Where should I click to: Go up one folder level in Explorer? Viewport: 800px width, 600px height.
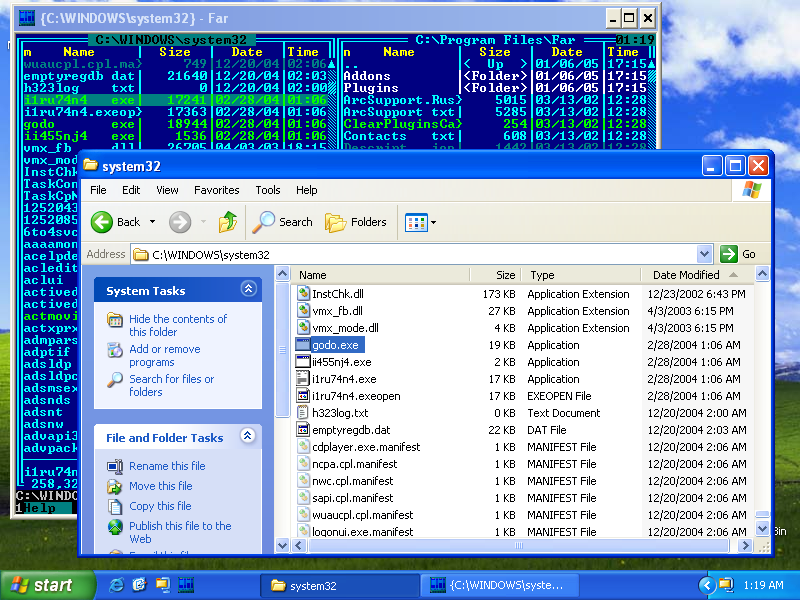coord(228,222)
